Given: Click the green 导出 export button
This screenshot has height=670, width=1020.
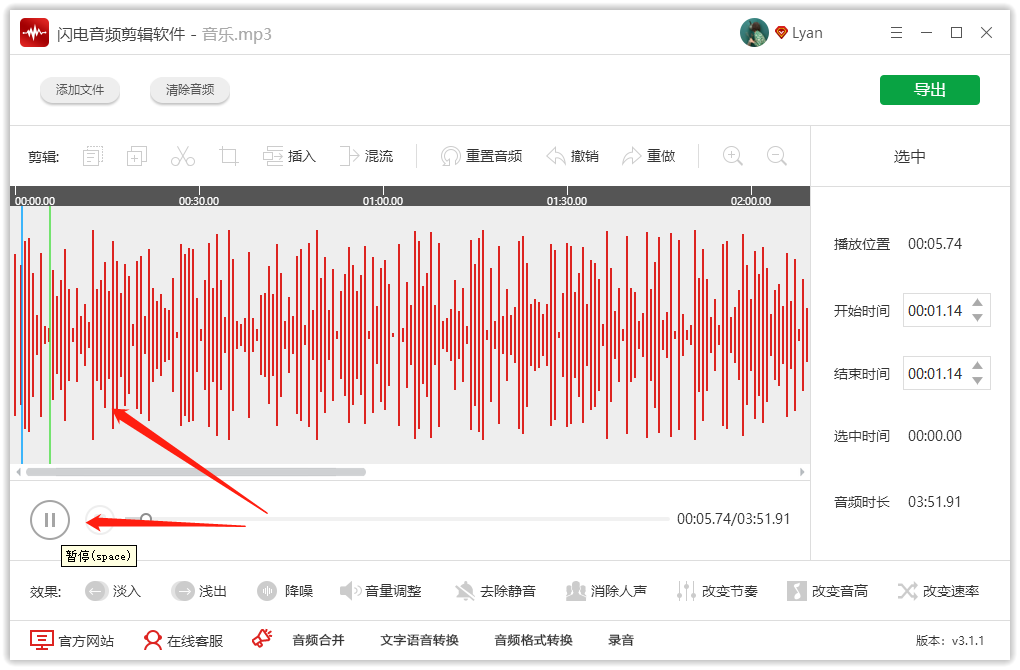Looking at the screenshot, I should tap(930, 90).
